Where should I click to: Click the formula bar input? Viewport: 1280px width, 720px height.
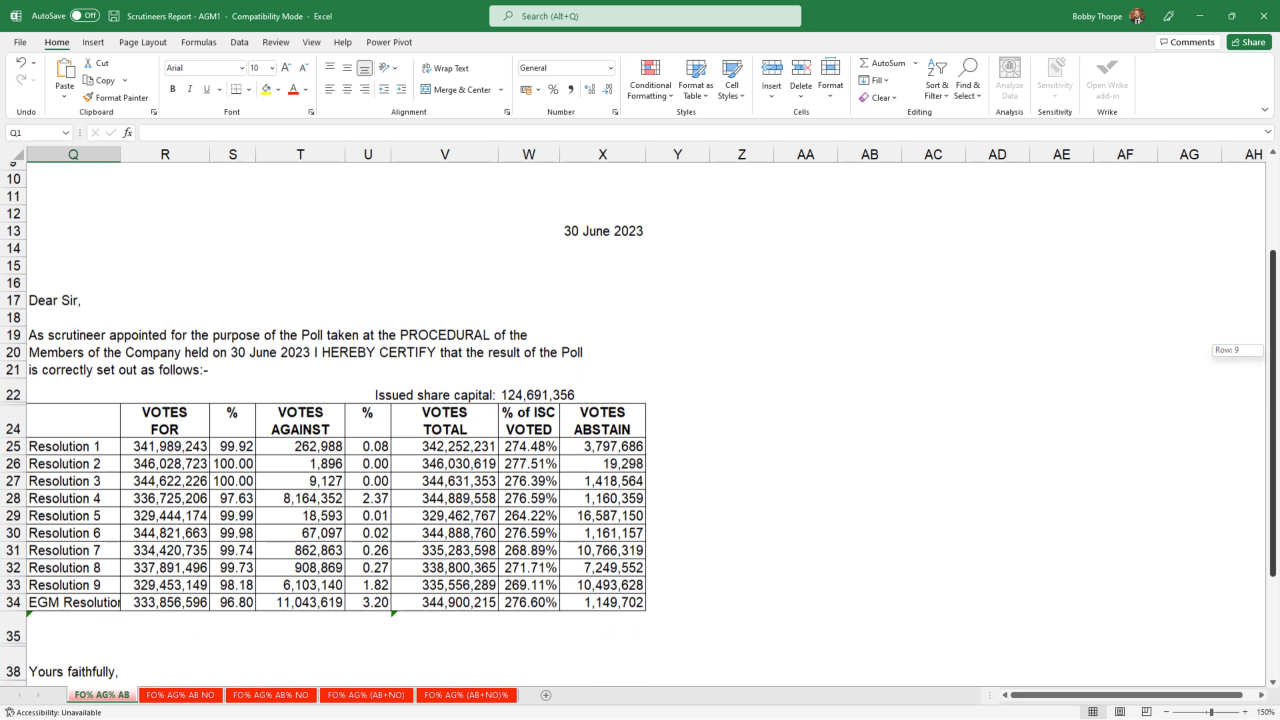700,133
